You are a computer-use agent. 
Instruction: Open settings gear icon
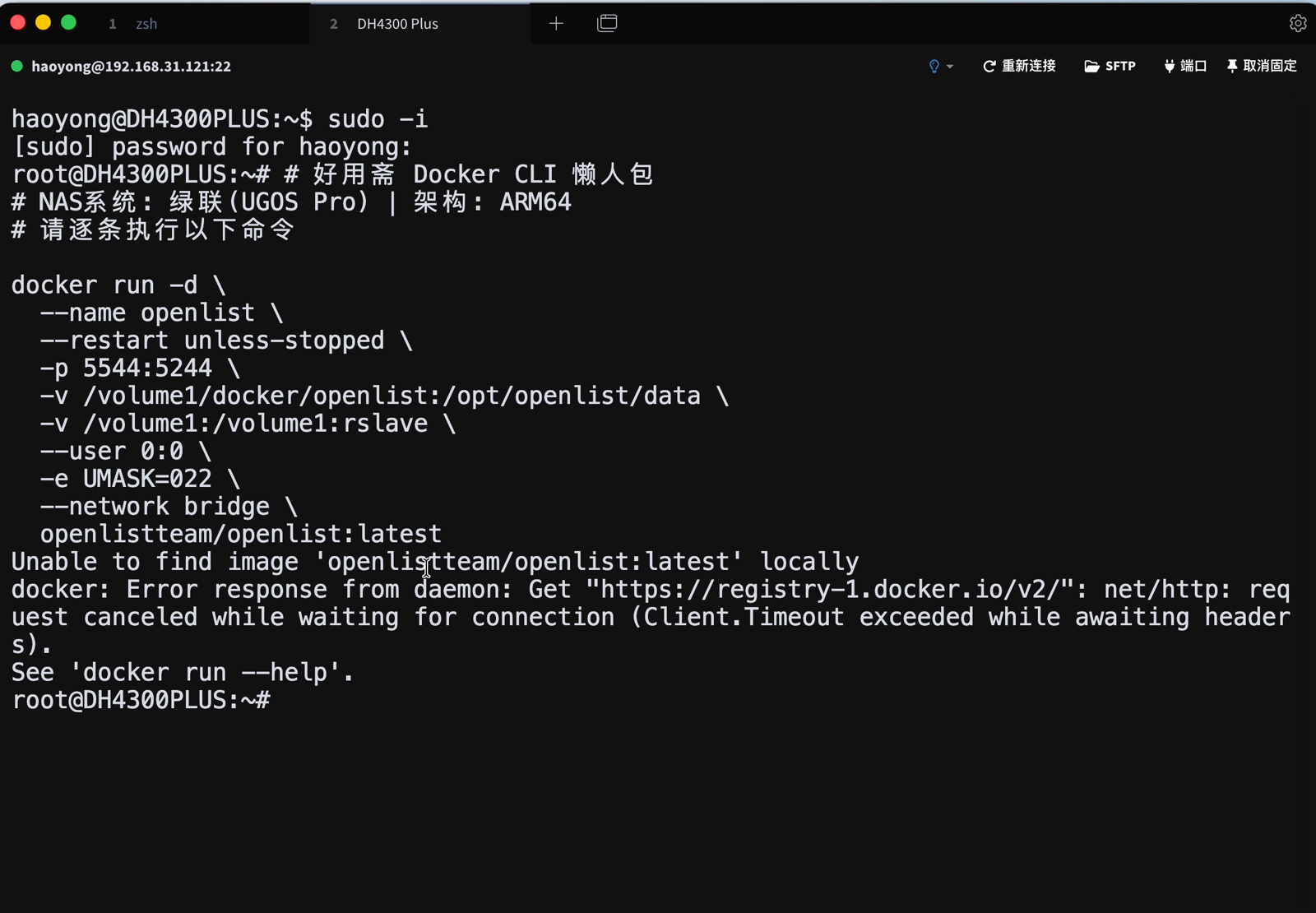(1298, 23)
